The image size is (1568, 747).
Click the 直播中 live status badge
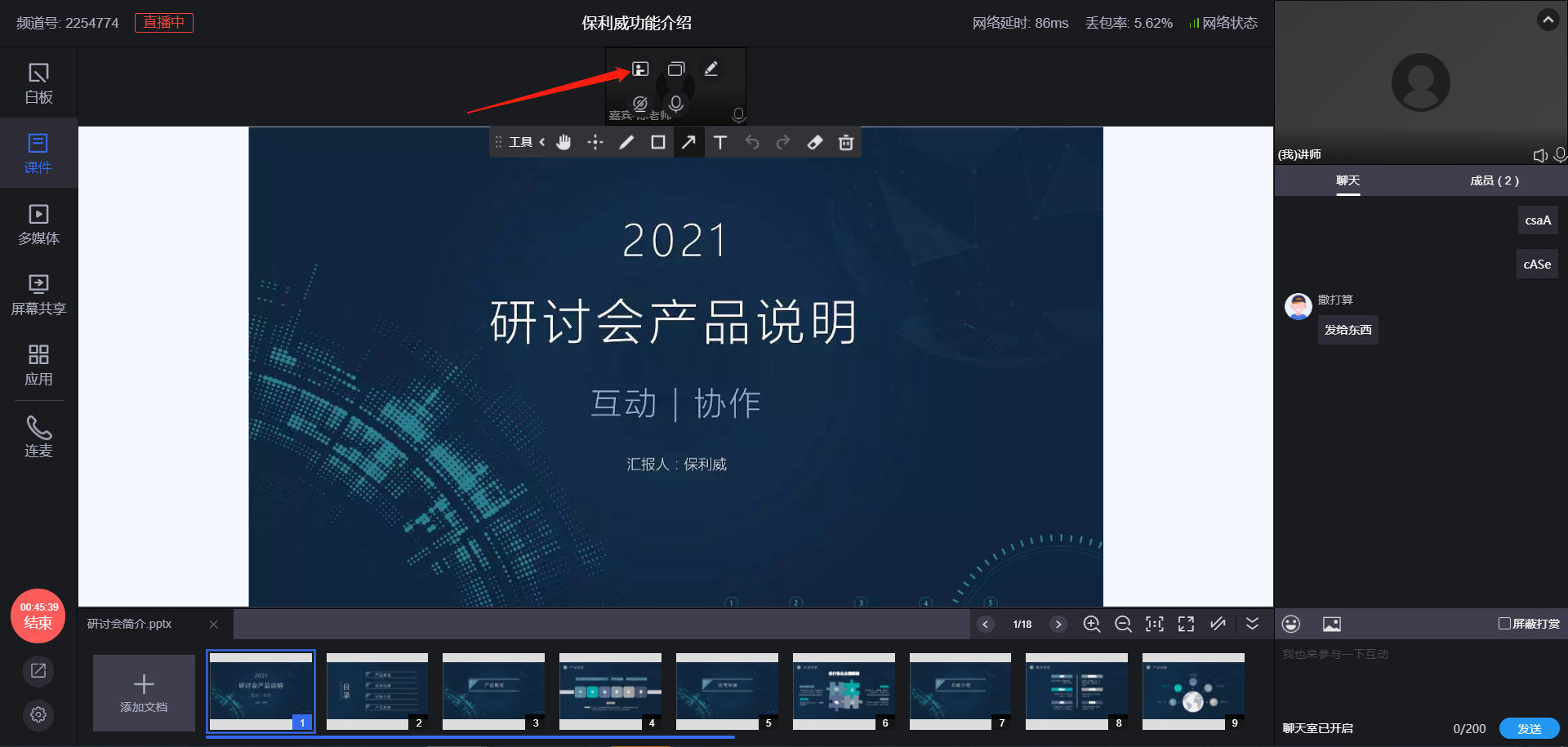tap(164, 23)
